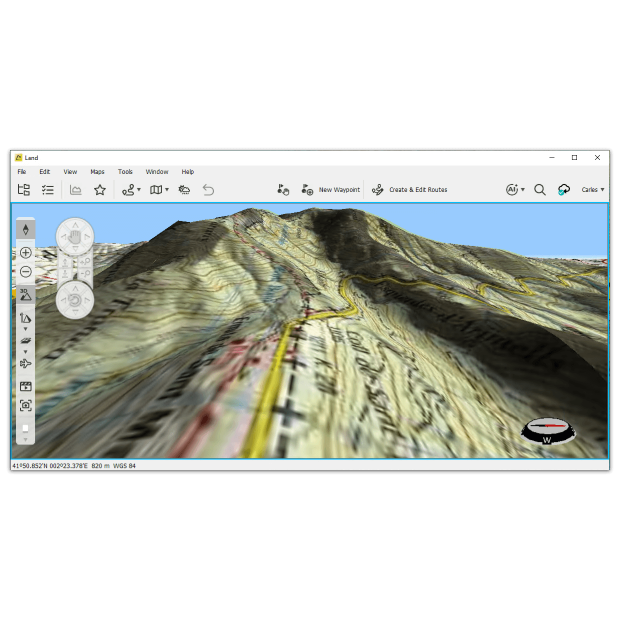Expand the AI tool dropdown arrow

pos(523,190)
